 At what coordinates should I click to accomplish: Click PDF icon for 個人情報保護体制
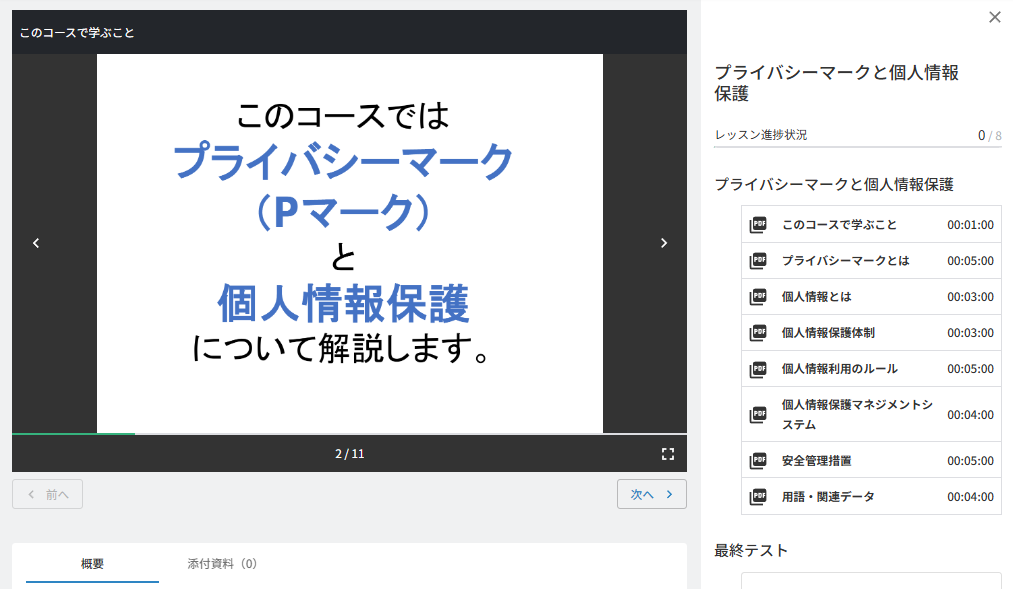[758, 333]
